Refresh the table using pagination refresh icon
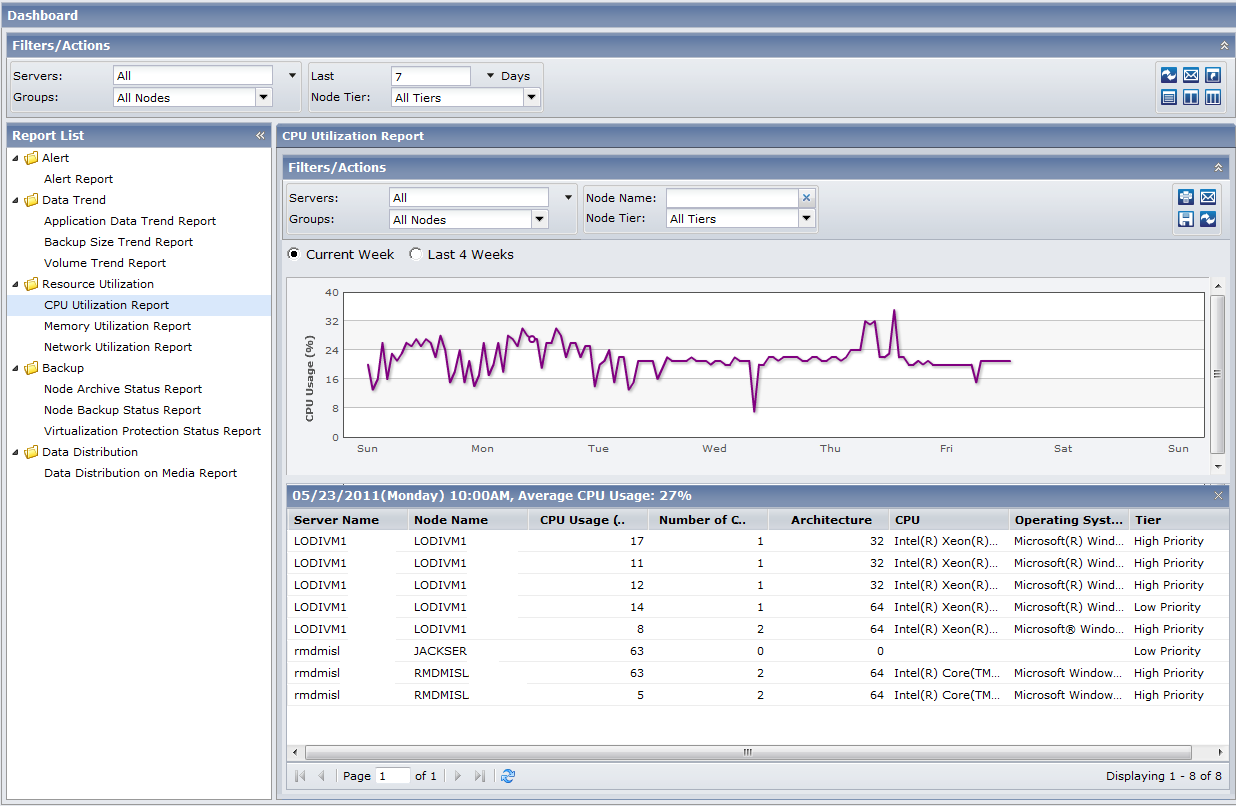The width and height of the screenshot is (1236, 806). tap(508, 776)
